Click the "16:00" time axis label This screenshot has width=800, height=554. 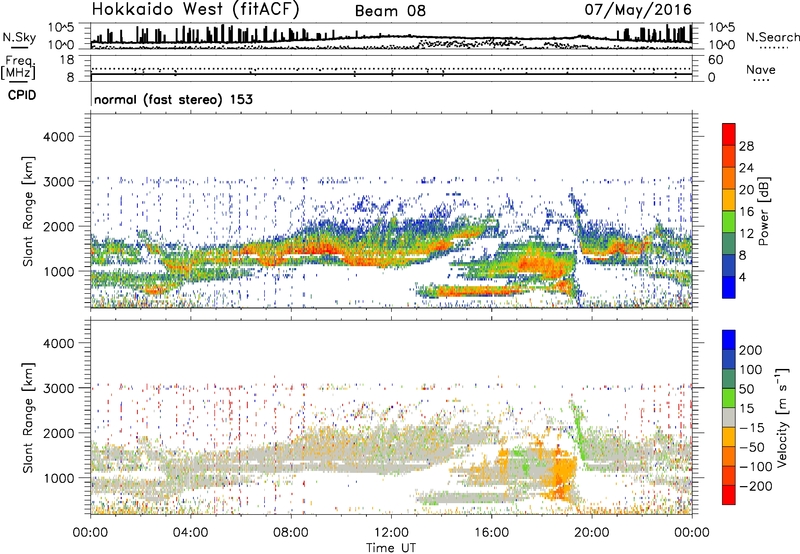[x=491, y=533]
